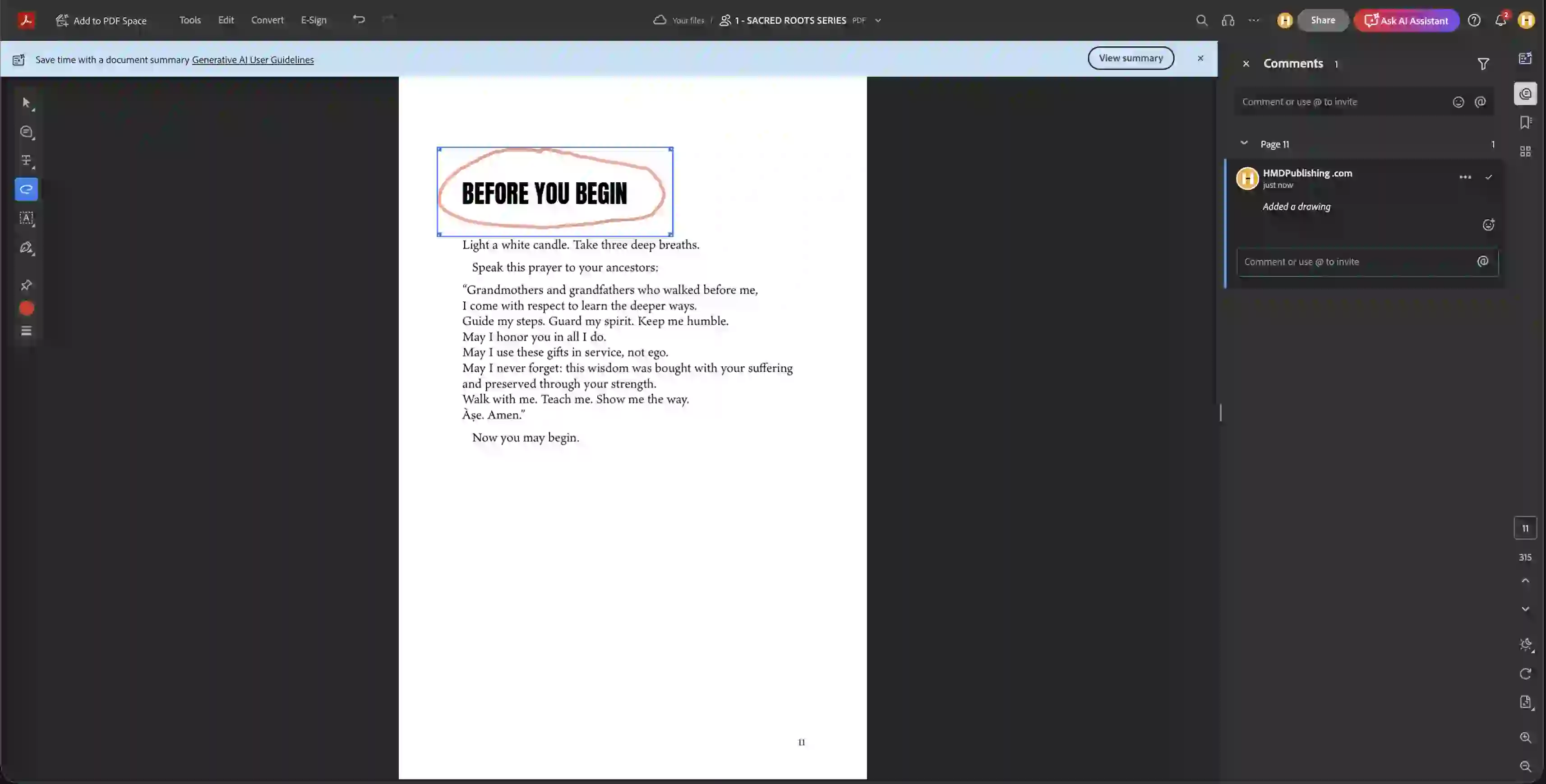
Task: Close the Comments panel
Action: [x=1246, y=64]
